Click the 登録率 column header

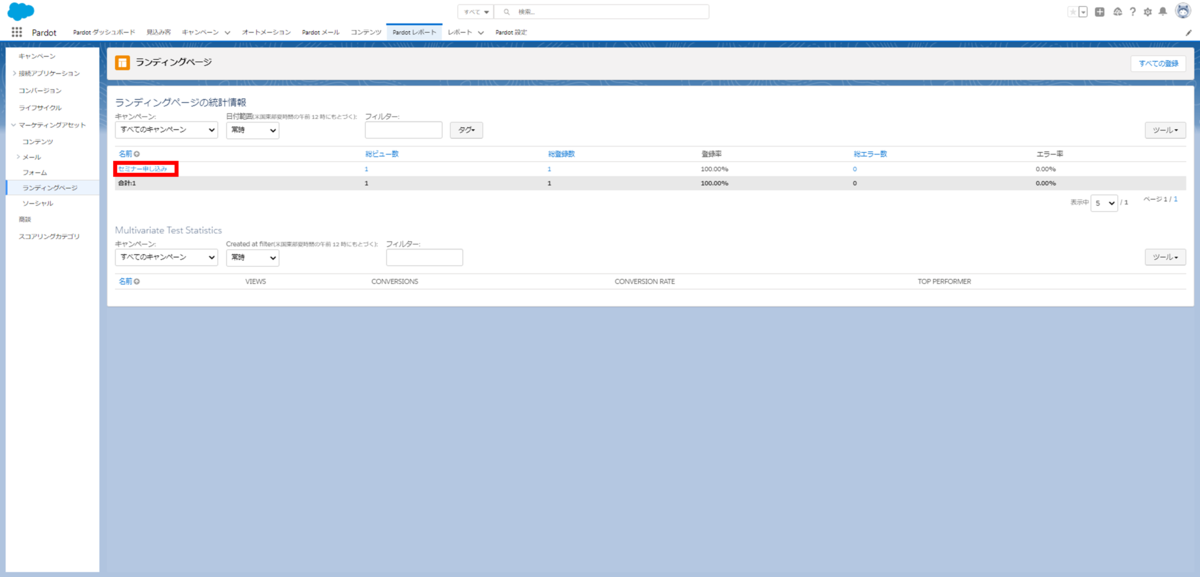712,154
